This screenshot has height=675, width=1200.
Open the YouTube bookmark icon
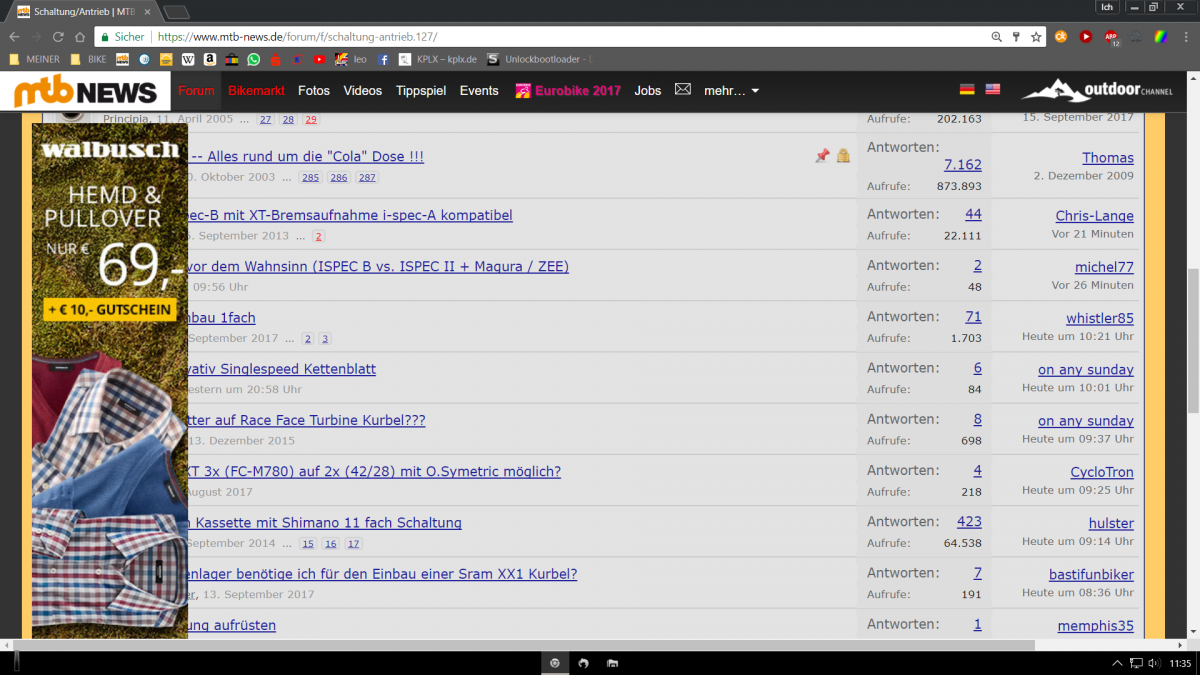[319, 59]
